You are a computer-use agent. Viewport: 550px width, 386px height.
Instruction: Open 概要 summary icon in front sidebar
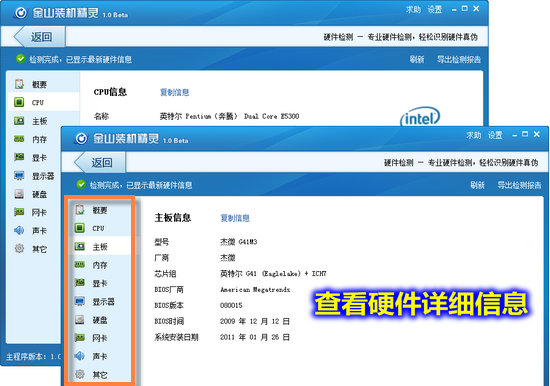80,210
